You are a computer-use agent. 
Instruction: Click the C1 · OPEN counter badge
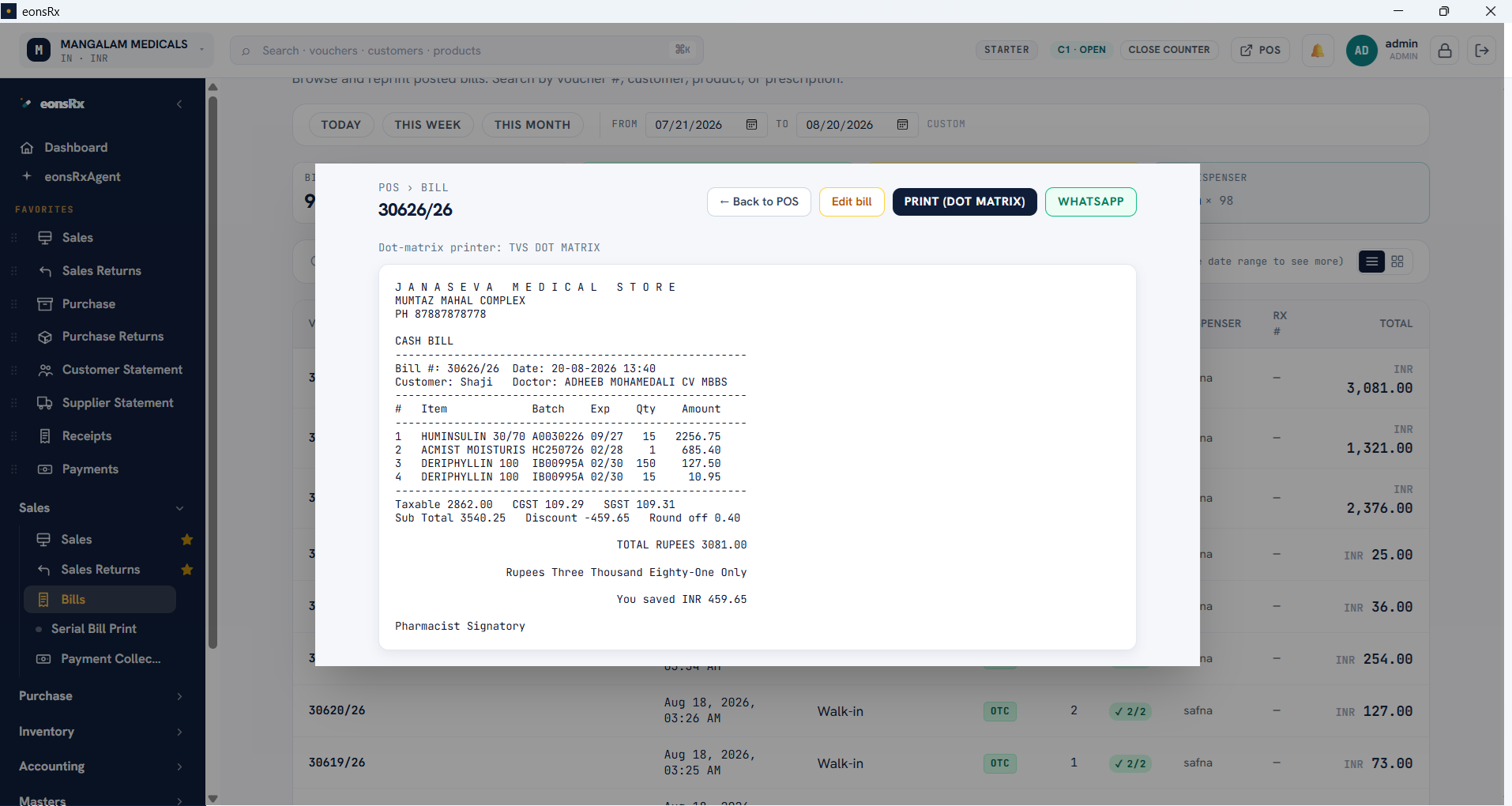[1081, 50]
